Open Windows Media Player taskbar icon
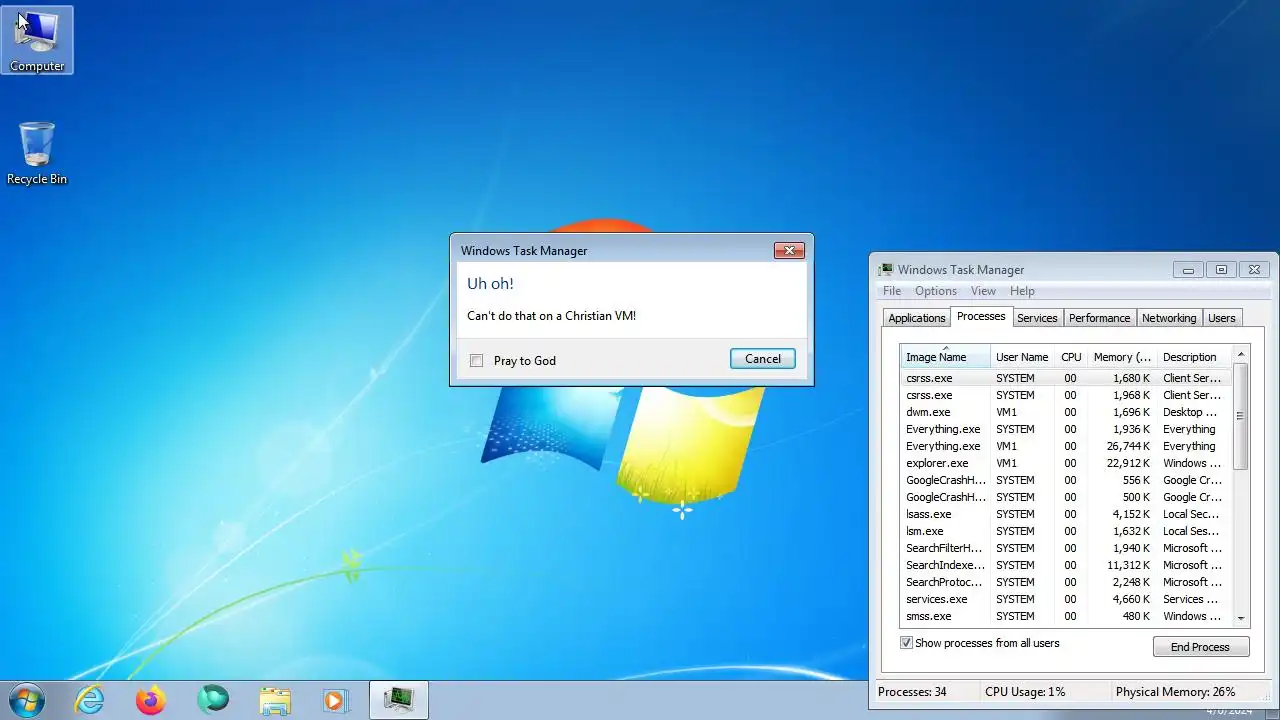 pyautogui.click(x=336, y=700)
